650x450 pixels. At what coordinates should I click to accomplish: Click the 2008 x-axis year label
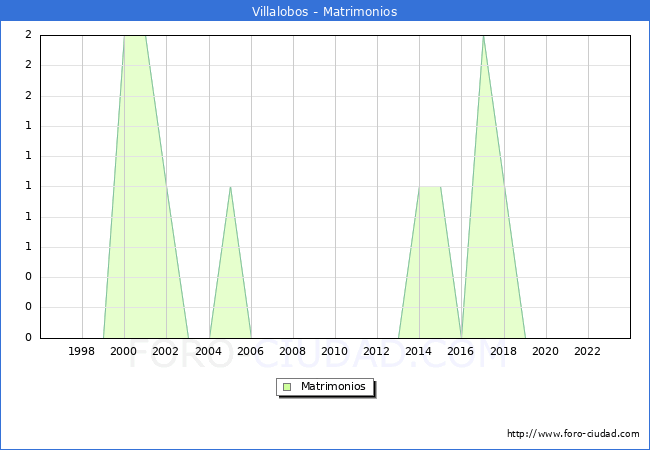tap(293, 351)
